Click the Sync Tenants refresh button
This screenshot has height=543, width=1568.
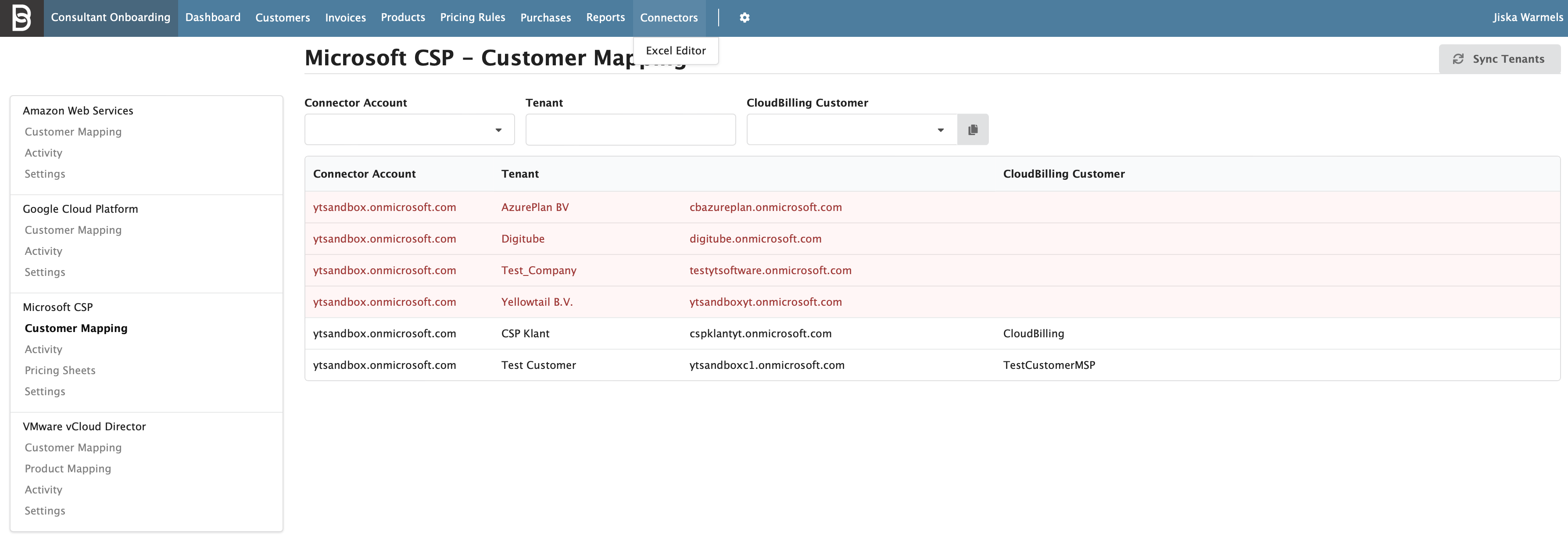click(1499, 58)
